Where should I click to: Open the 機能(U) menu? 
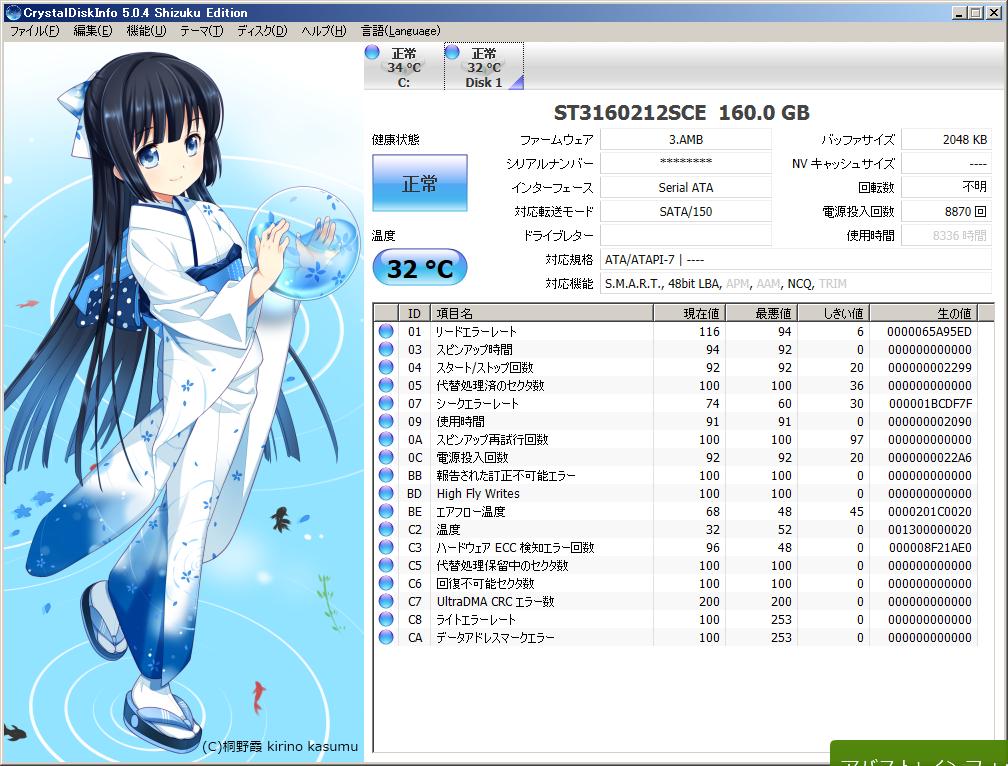[147, 31]
